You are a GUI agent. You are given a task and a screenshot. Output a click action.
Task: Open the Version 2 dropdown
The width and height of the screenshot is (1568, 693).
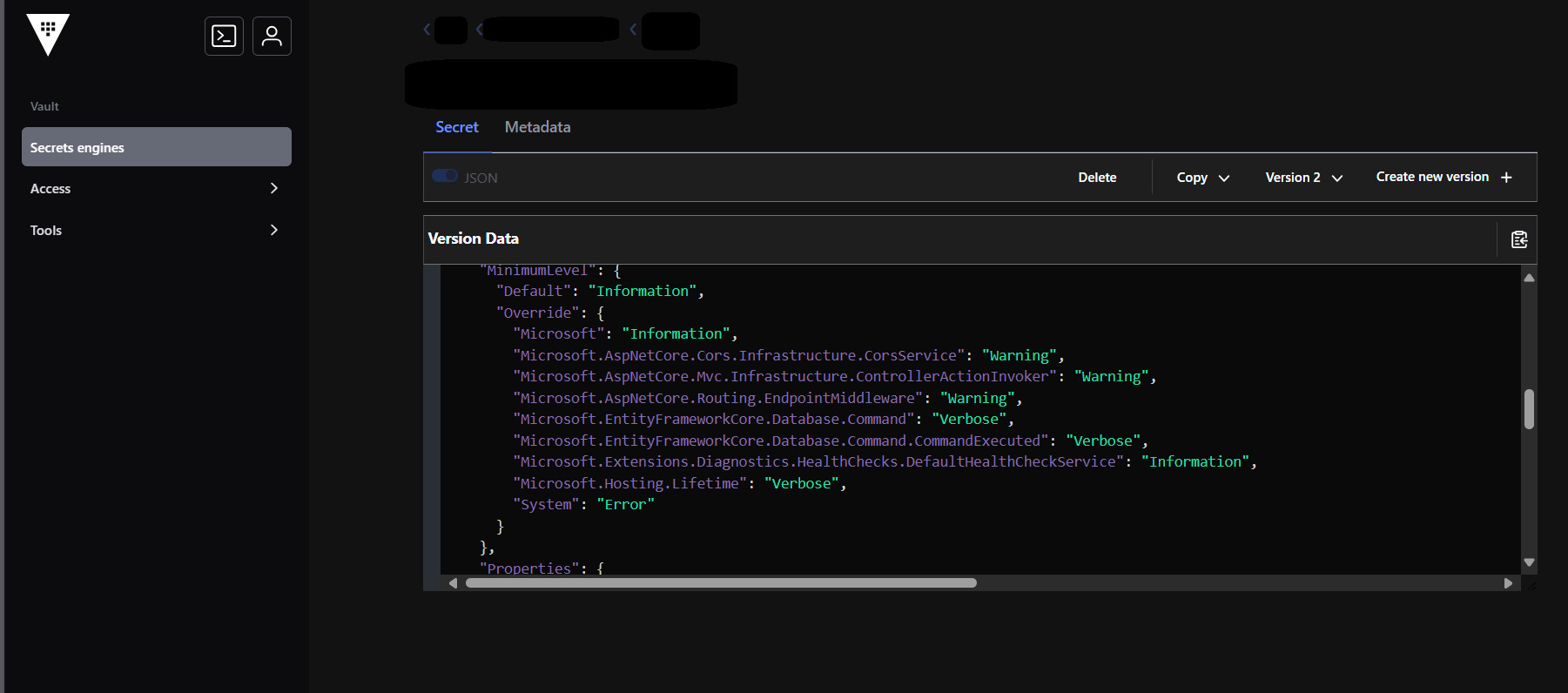pyautogui.click(x=1304, y=178)
